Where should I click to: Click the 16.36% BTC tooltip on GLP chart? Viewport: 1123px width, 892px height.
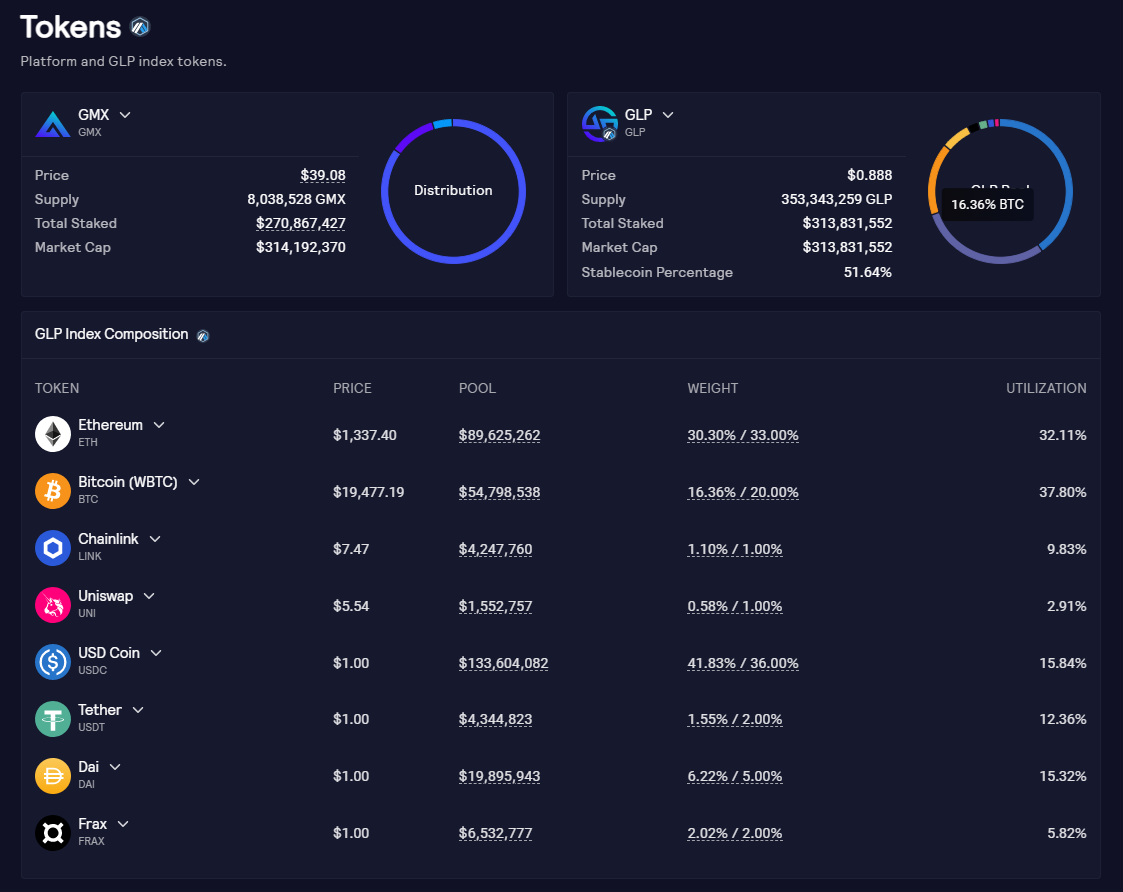987,204
